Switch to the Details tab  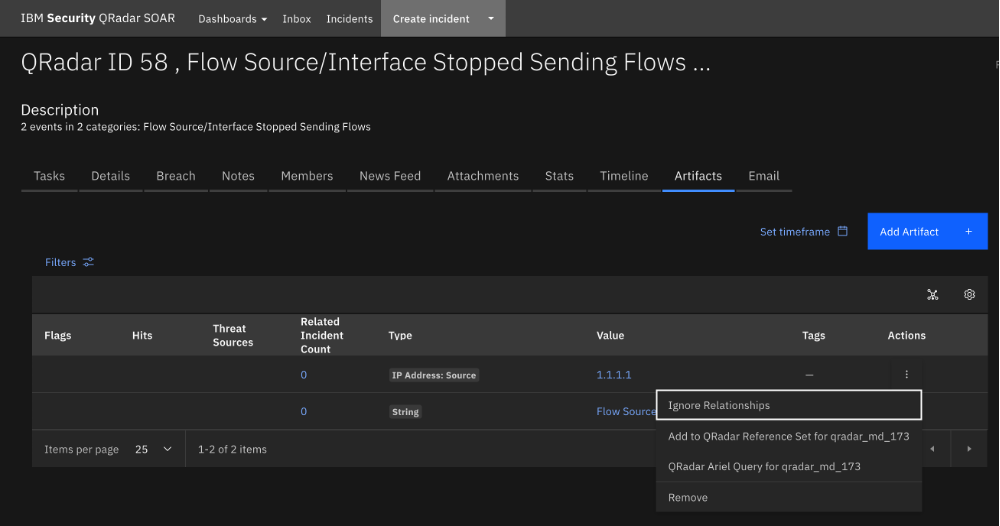tap(110, 176)
